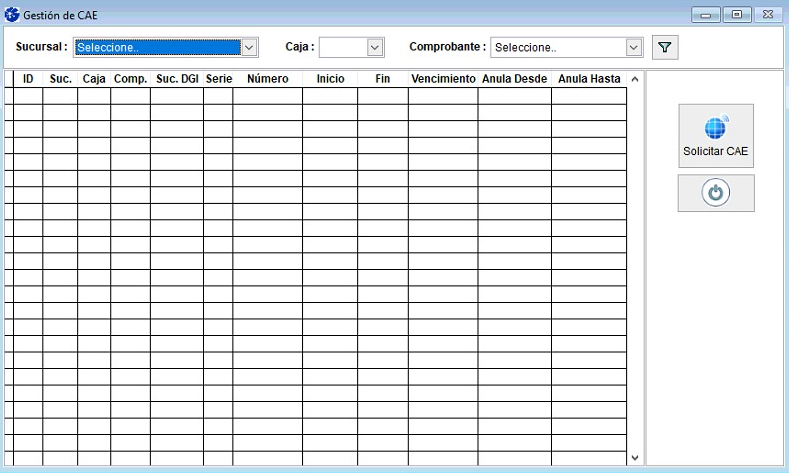The height and width of the screenshot is (473, 789).
Task: Open the Sucursal dropdown
Action: pyautogui.click(x=249, y=47)
